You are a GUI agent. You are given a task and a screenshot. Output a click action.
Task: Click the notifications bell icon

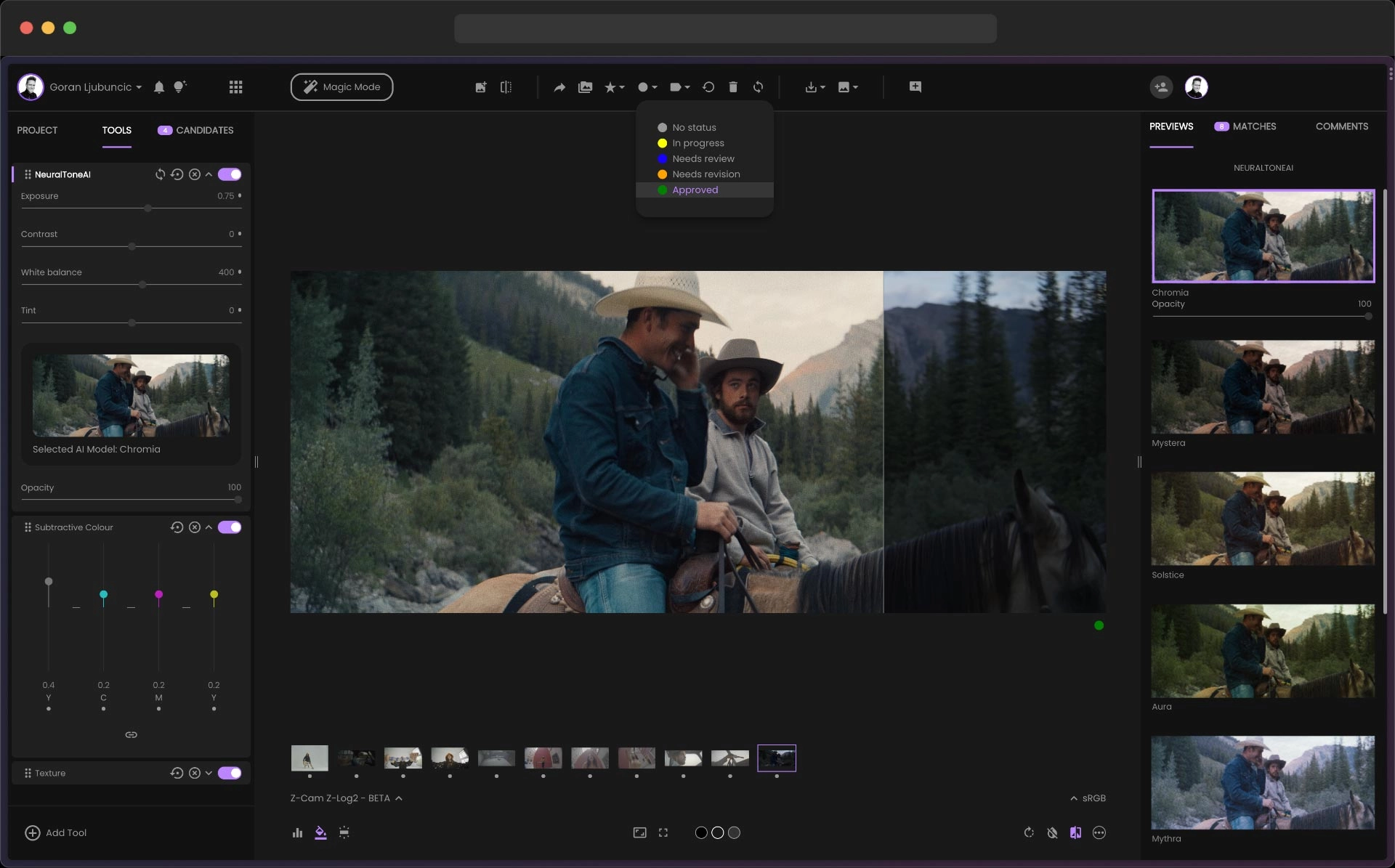tap(159, 87)
